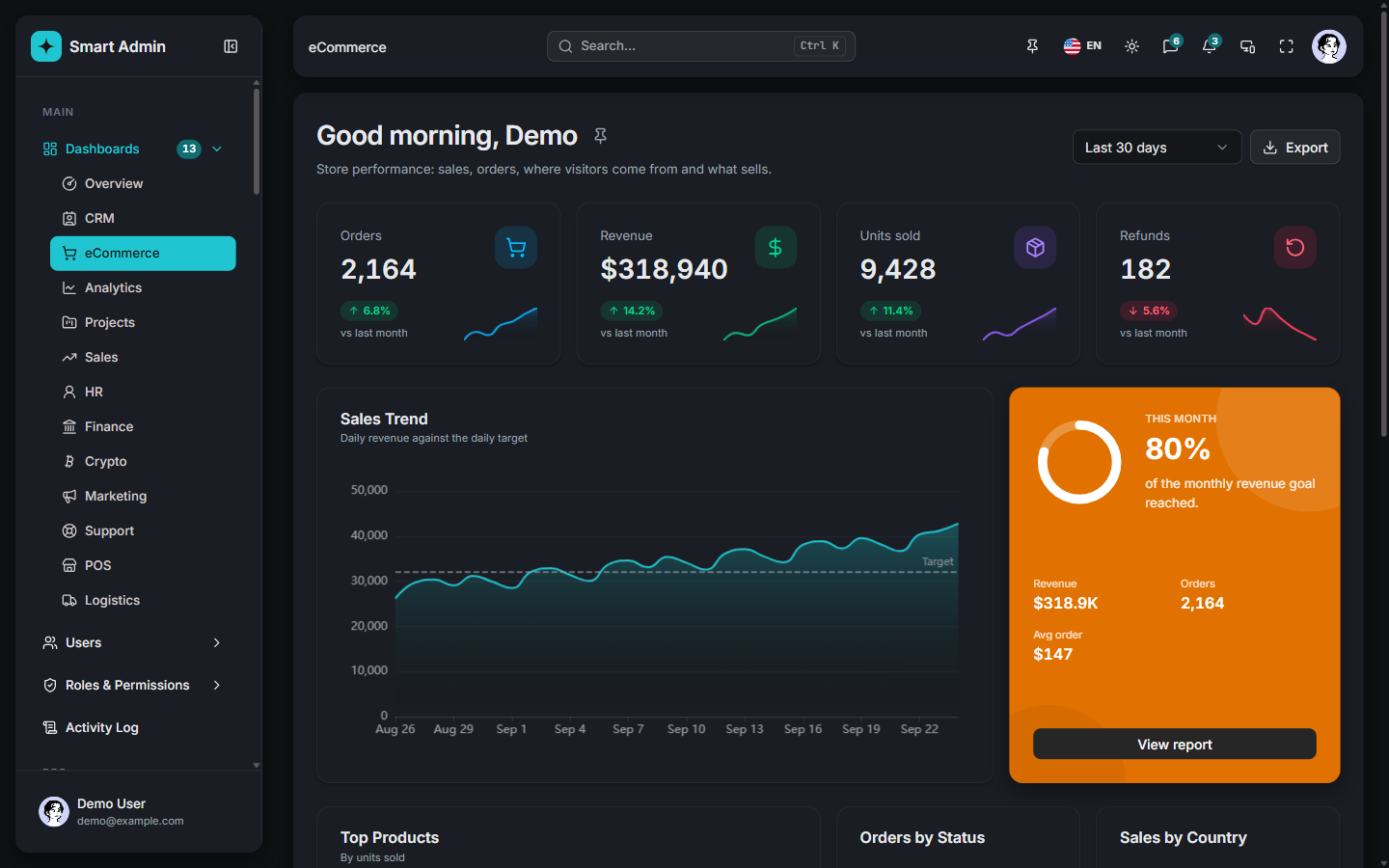
Task: Go to the Finance dashboard
Action: [x=143, y=426]
